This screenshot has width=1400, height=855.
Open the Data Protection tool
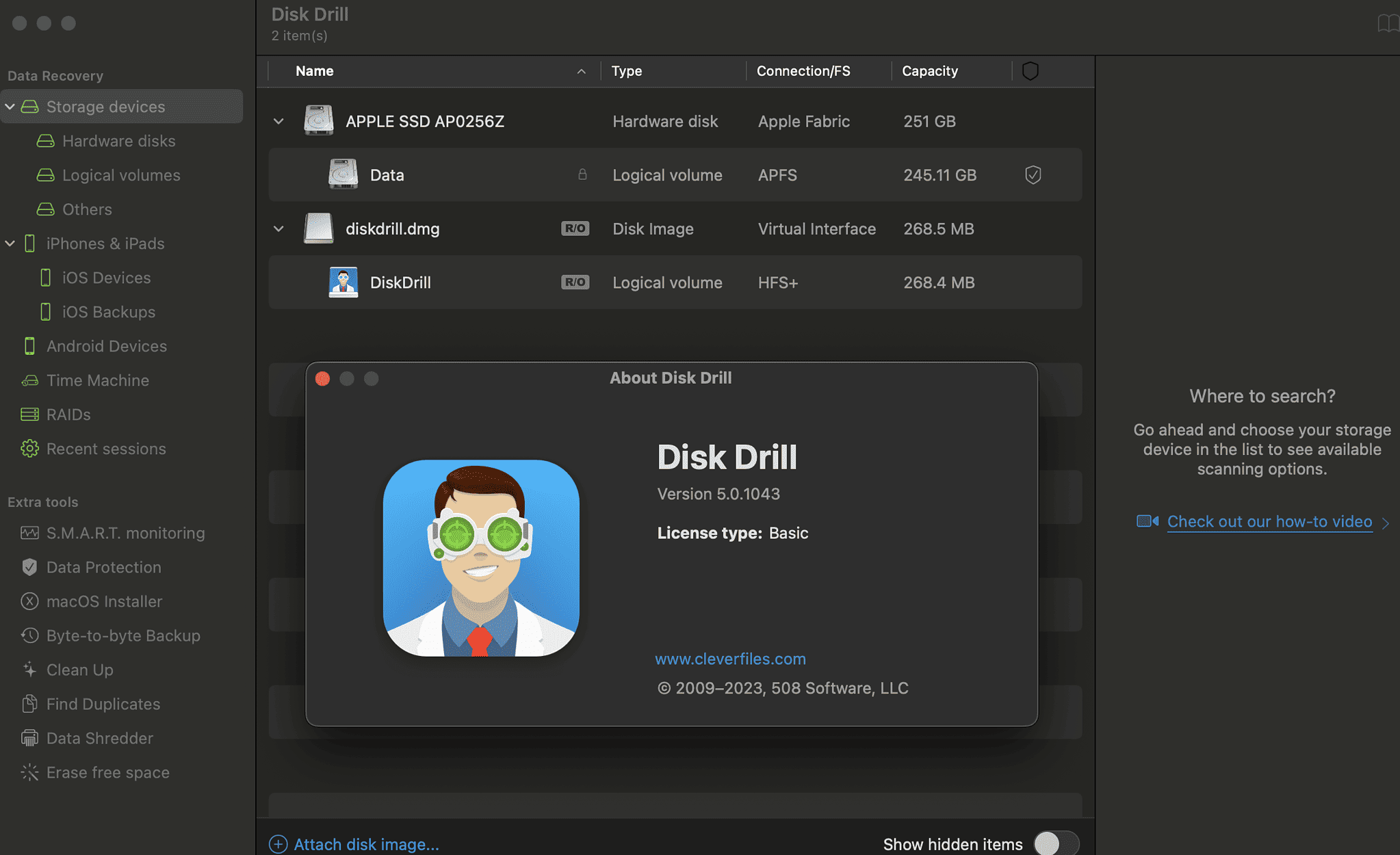click(104, 567)
